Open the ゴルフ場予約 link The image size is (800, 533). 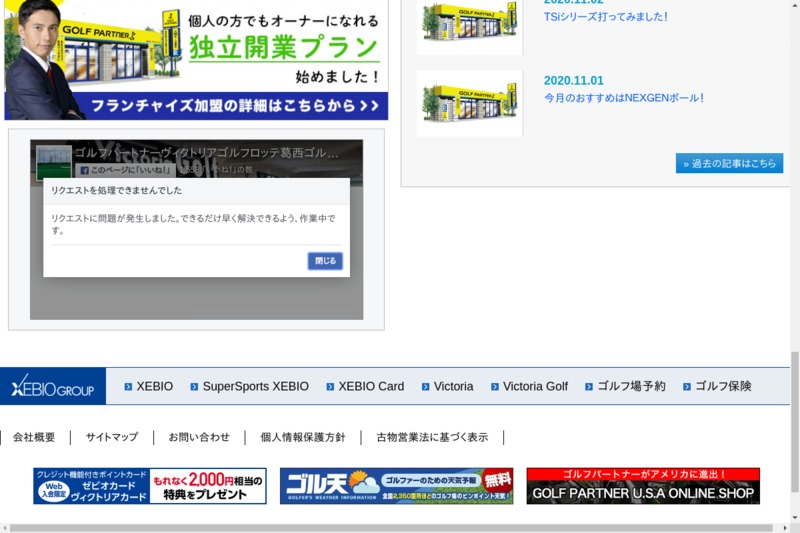click(x=631, y=387)
